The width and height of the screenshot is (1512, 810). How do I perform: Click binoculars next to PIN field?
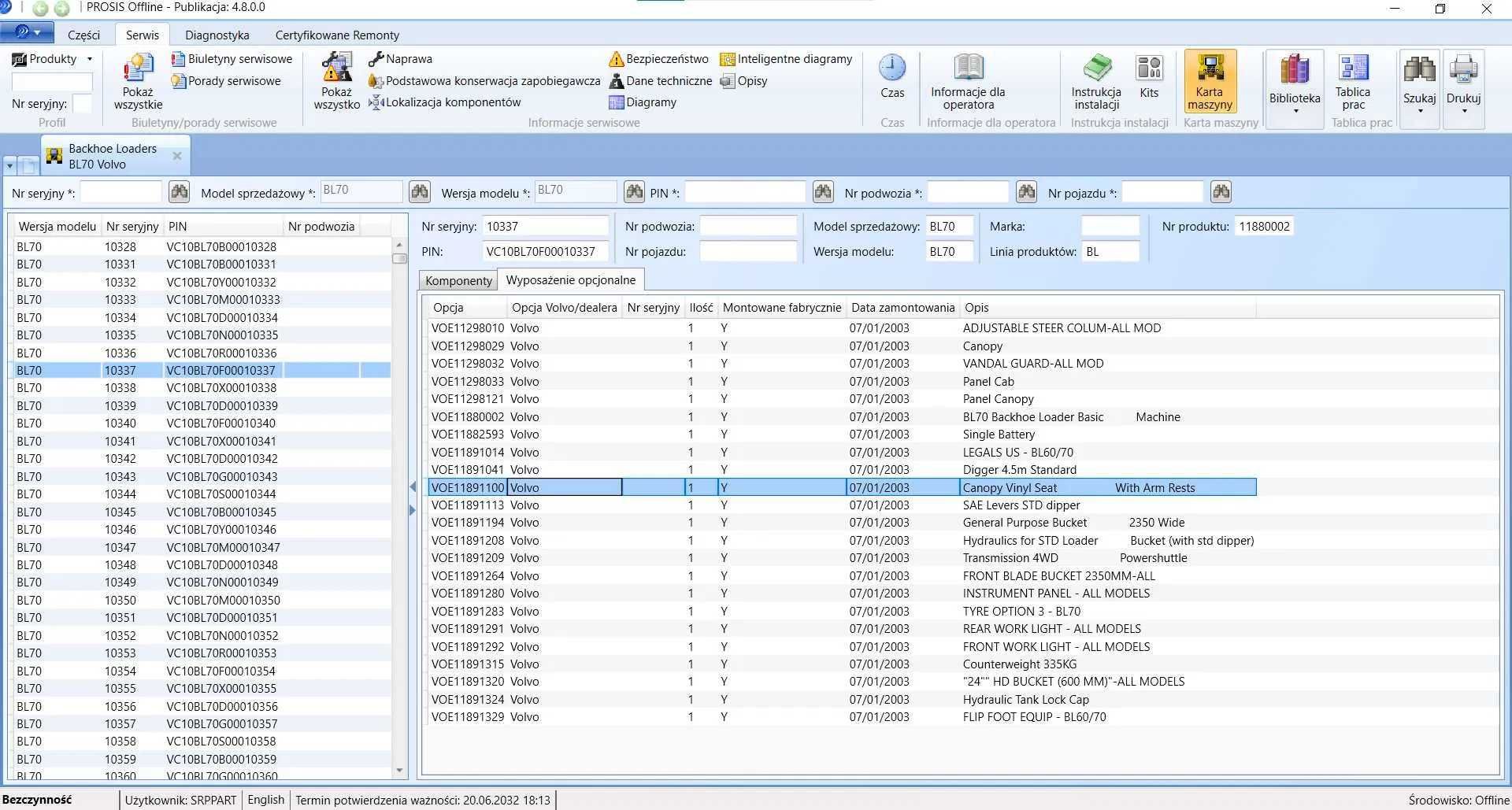coord(823,191)
